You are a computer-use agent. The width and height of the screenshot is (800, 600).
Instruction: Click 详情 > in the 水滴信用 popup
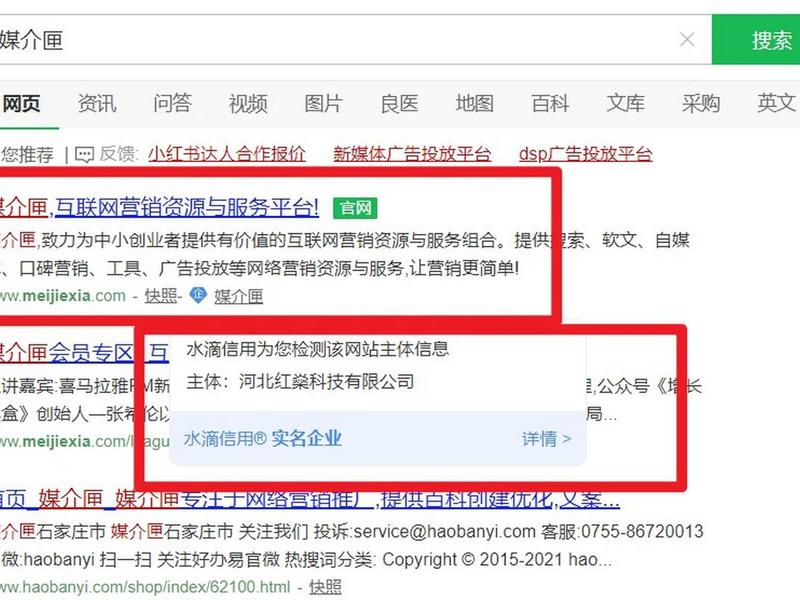[x=546, y=439]
